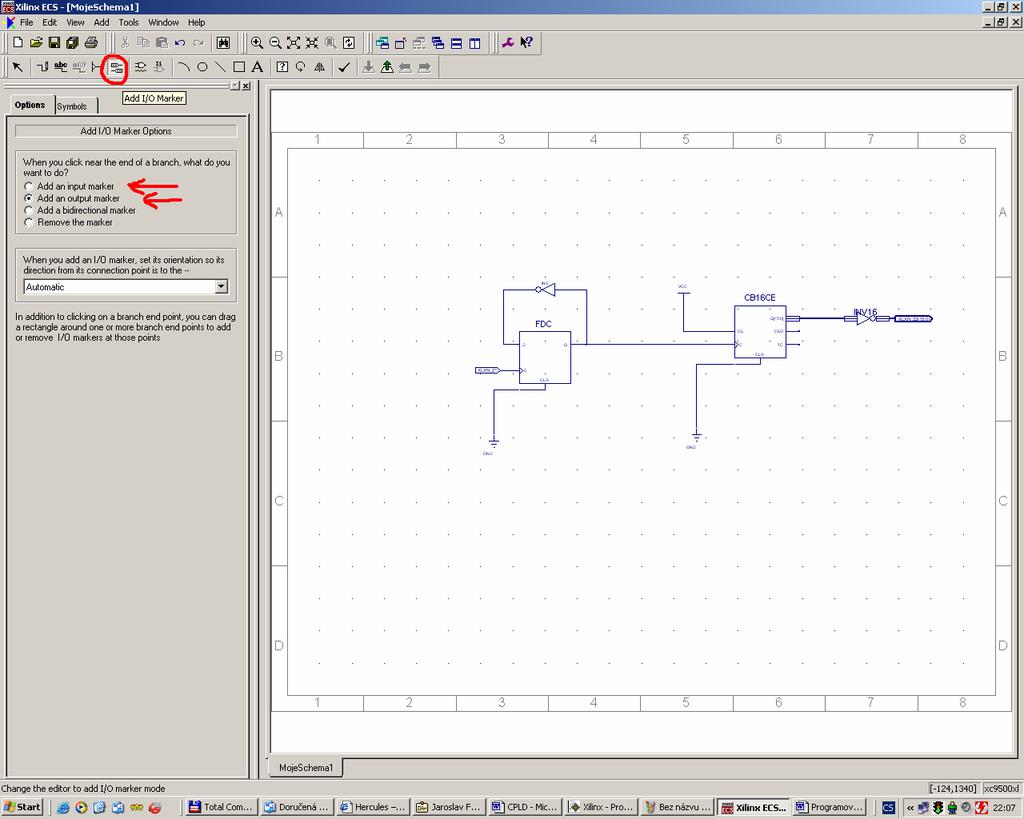Open the Automatic orientation dropdown
1024x819 pixels.
[221, 287]
